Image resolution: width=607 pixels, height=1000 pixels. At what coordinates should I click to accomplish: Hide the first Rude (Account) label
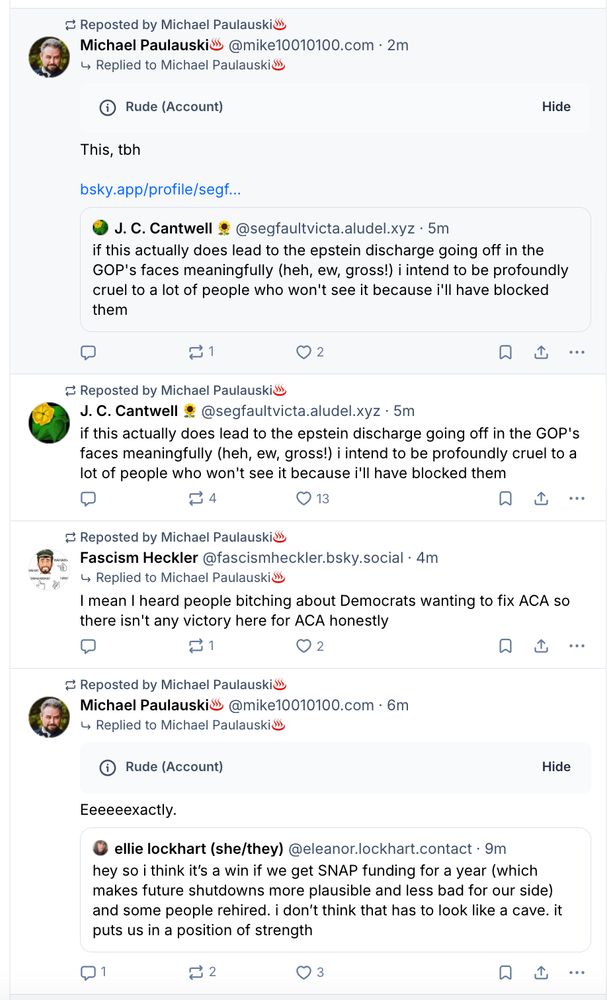556,107
